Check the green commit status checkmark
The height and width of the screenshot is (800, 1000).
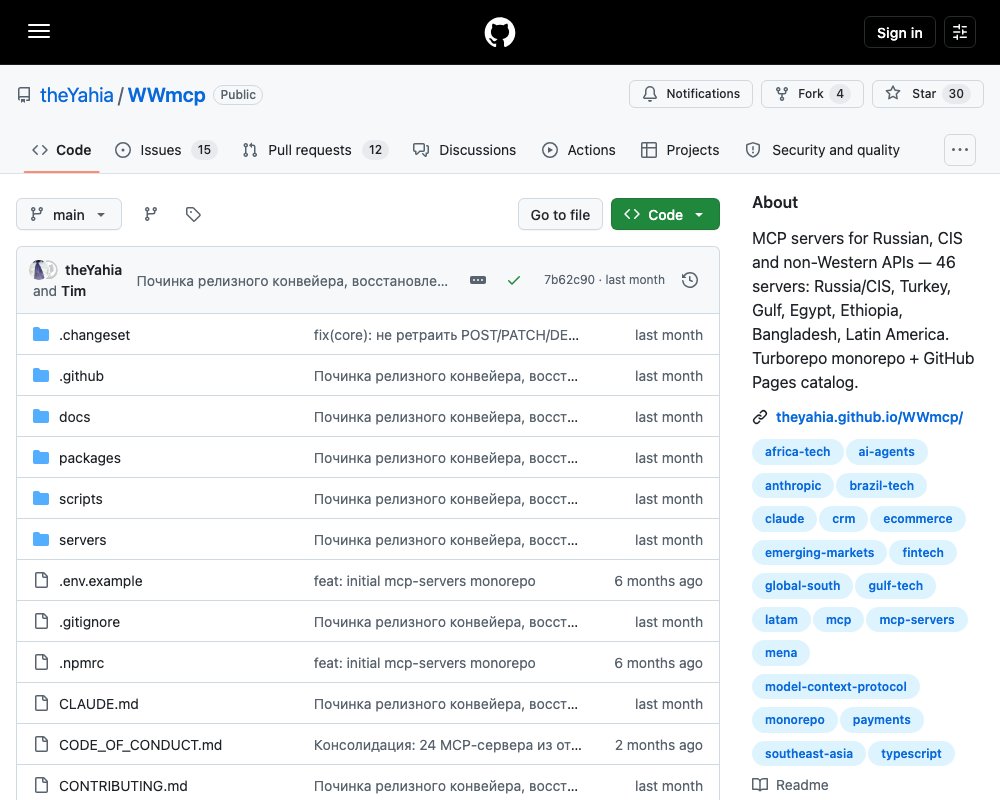514,280
